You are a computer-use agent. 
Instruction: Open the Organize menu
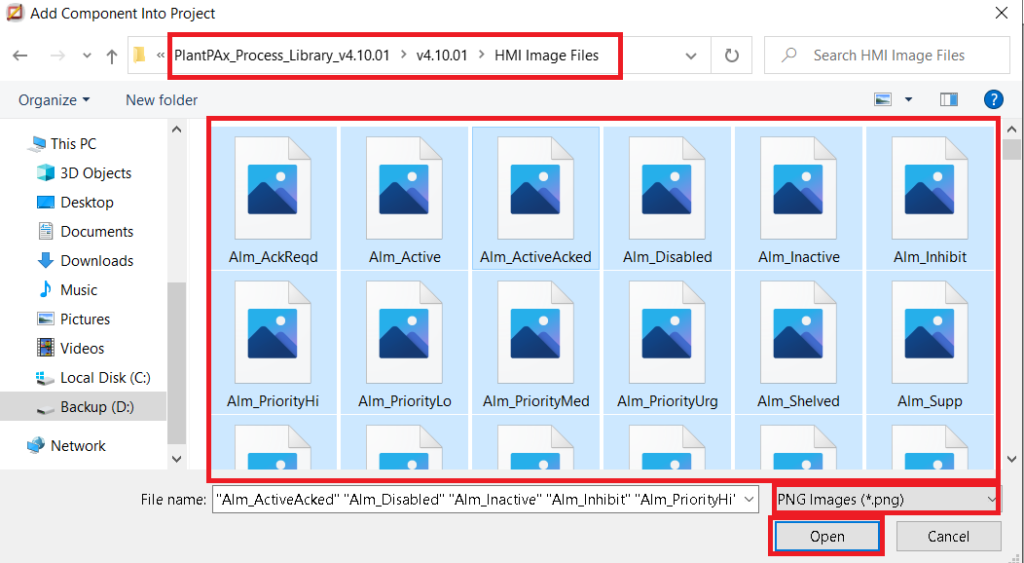pos(54,100)
